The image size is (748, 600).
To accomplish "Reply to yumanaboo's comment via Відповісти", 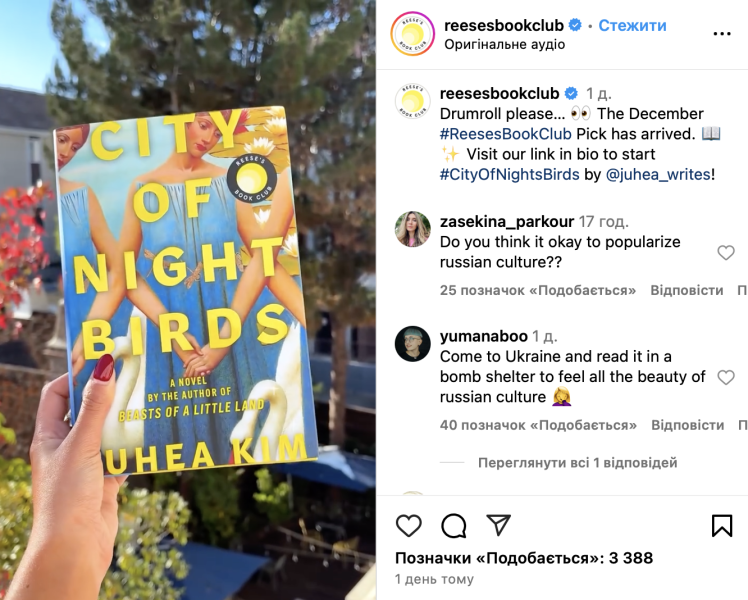I will click(x=687, y=424).
